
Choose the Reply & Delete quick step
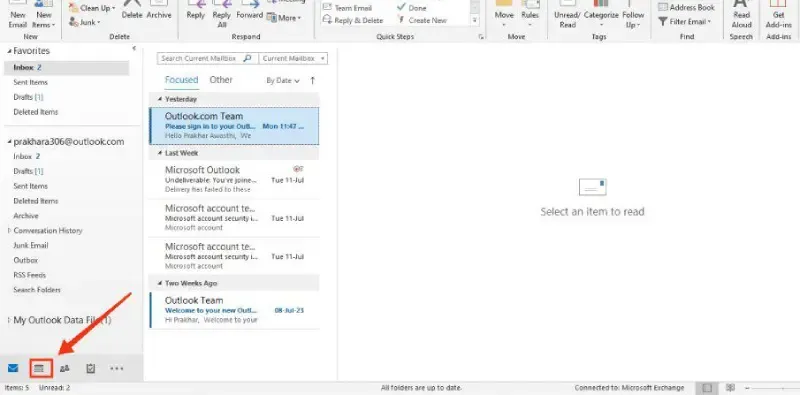(x=353, y=20)
